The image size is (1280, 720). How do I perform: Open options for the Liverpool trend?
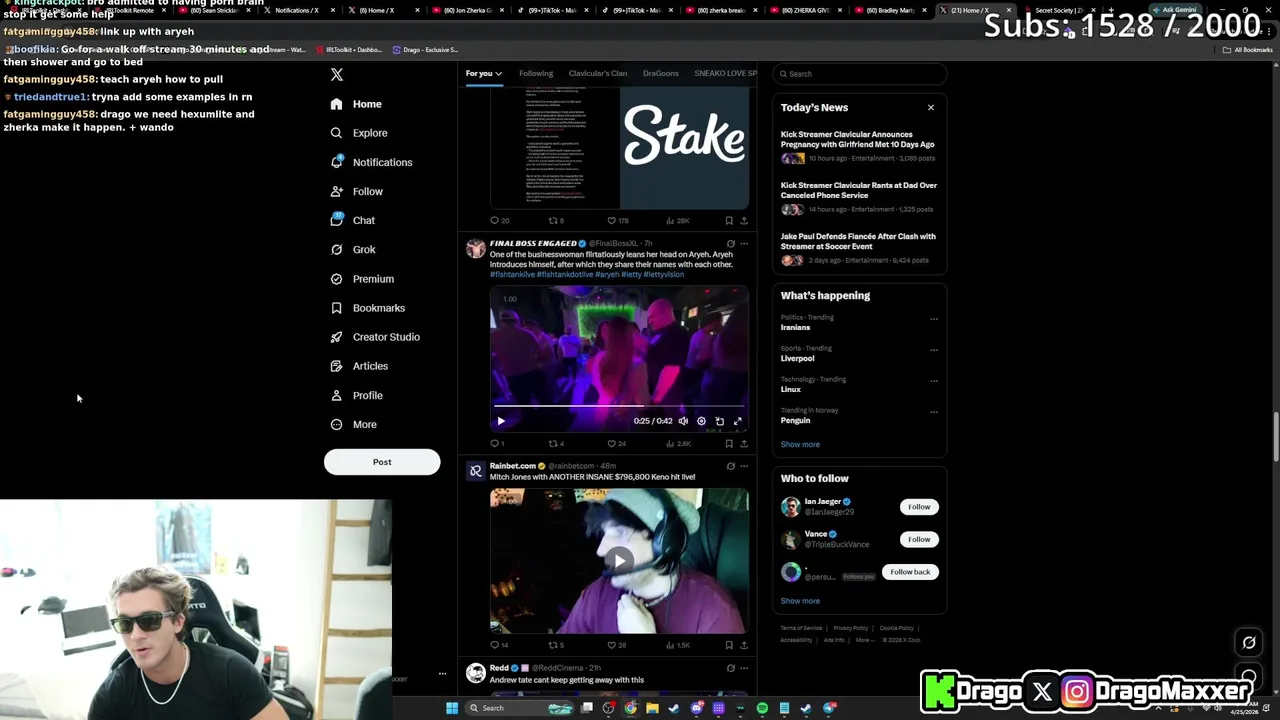click(934, 350)
